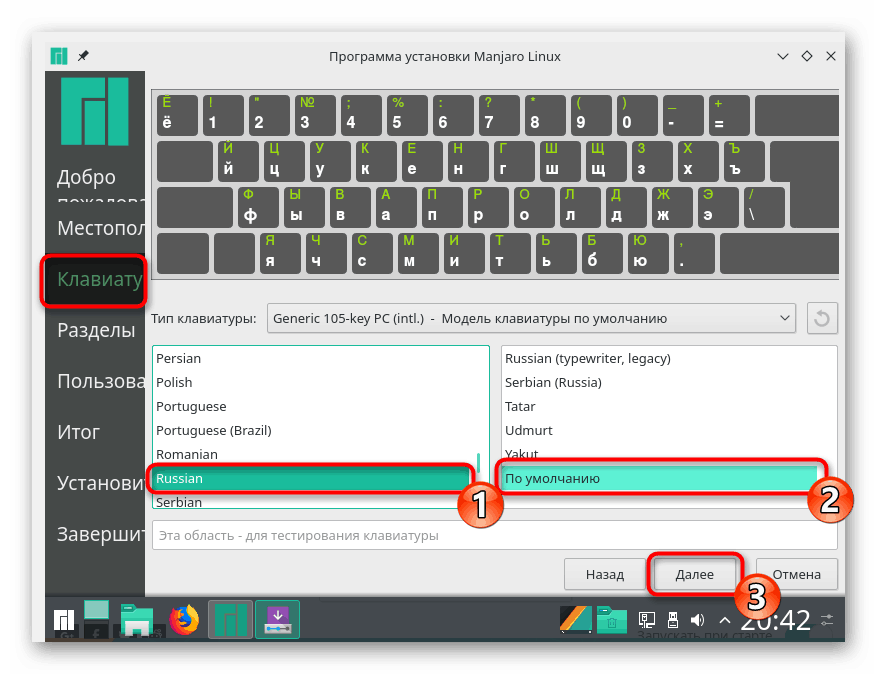The image size is (877, 674).
Task: Click the orange stripe tray icon
Action: 576,620
